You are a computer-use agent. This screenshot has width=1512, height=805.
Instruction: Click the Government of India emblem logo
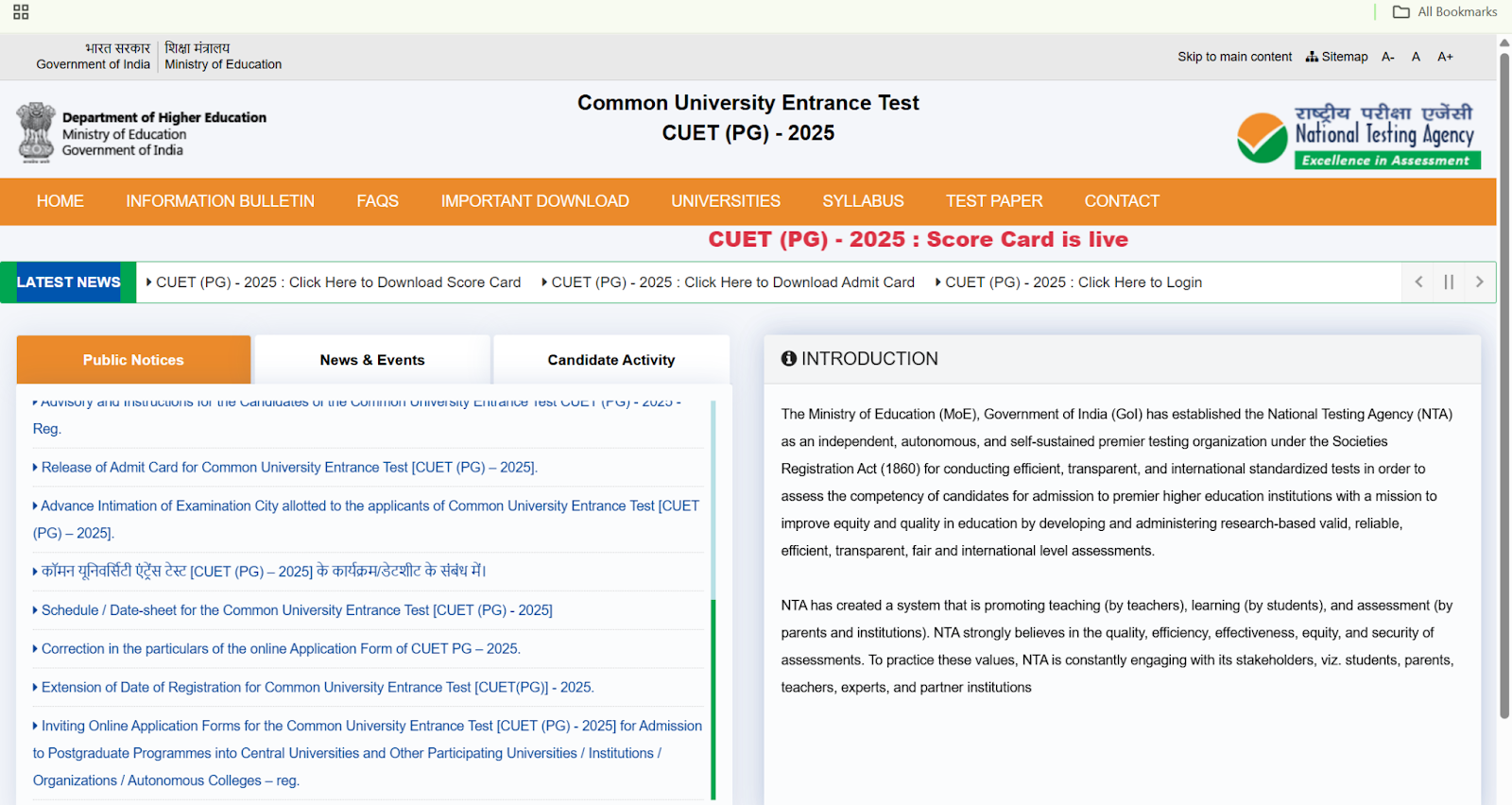pos(36,133)
